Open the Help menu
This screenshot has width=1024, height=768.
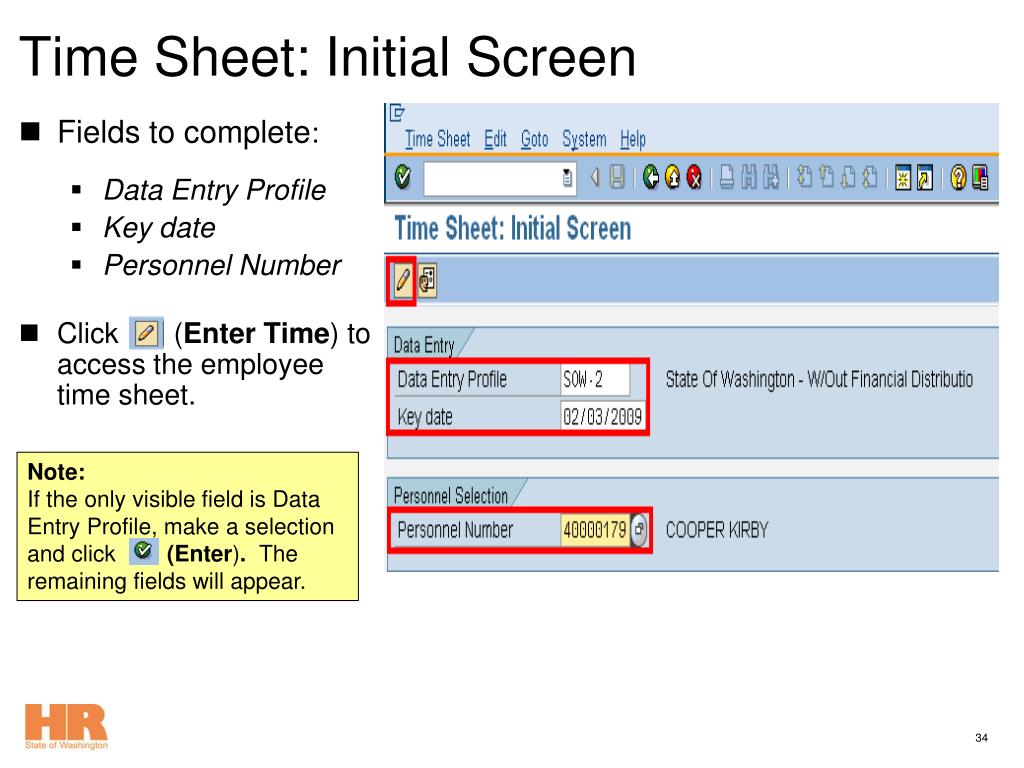[633, 139]
